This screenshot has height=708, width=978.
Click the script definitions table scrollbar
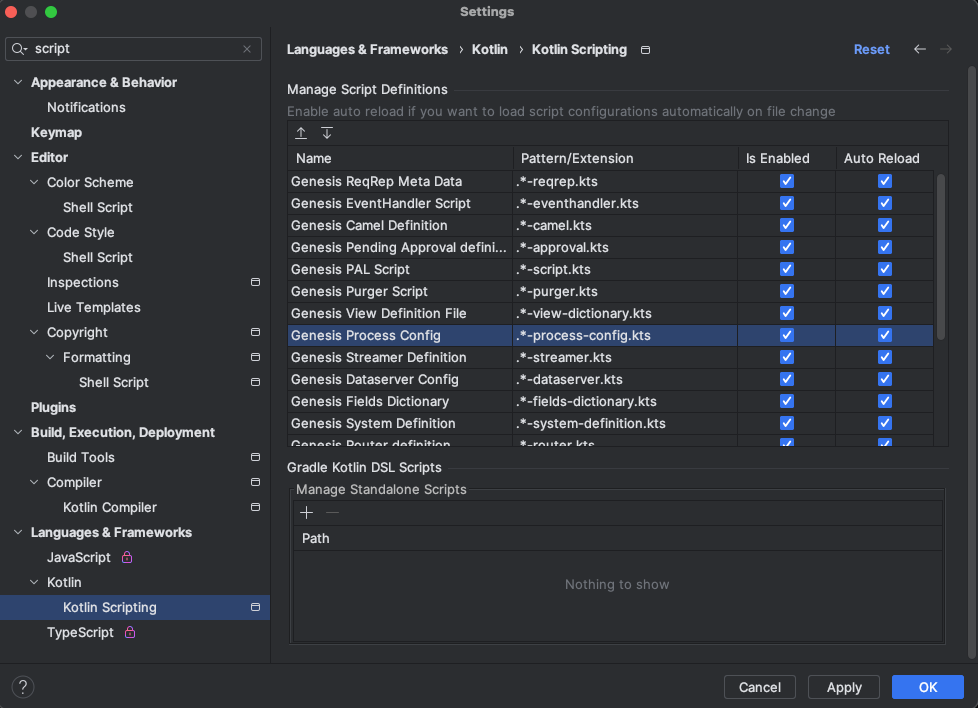click(941, 257)
